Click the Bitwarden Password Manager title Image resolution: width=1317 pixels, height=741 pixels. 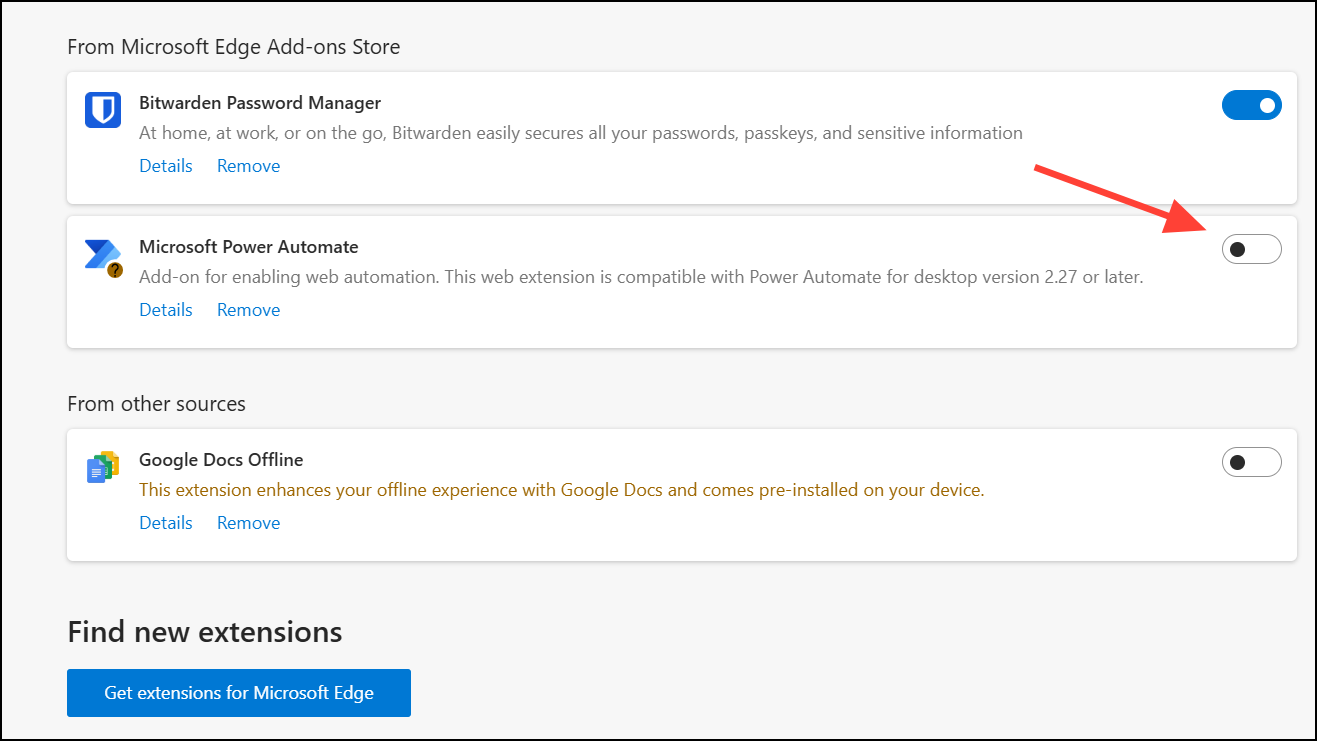(260, 103)
